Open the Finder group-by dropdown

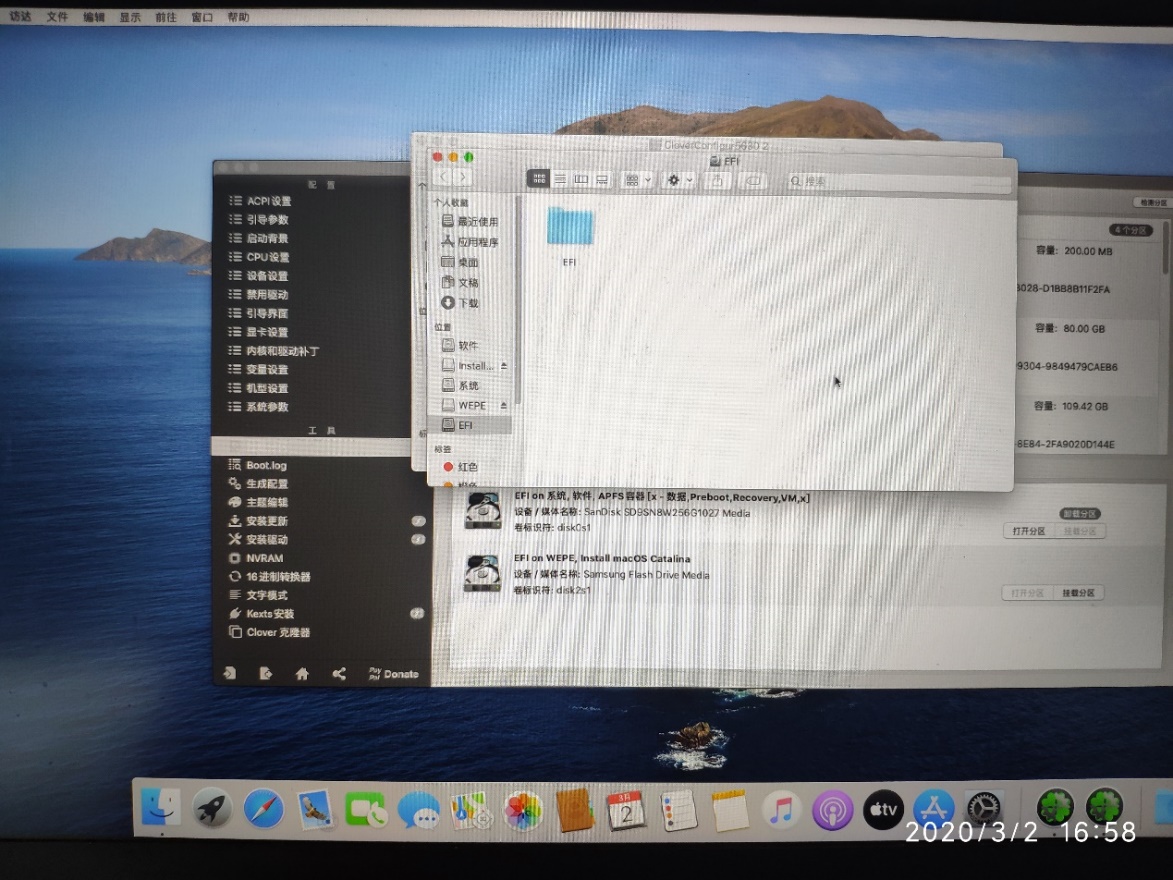(638, 180)
